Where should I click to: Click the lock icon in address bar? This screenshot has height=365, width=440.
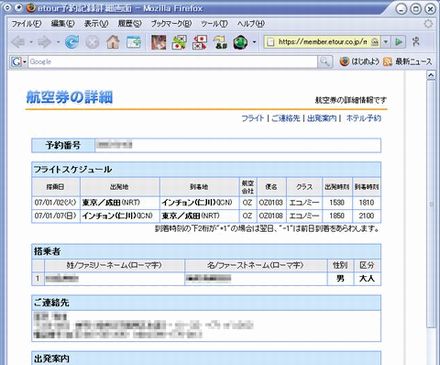375,42
